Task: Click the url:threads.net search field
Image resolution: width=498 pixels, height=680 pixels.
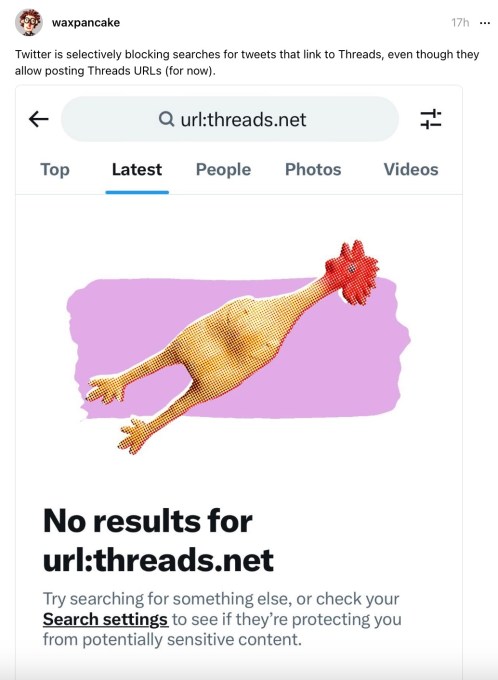Action: click(x=230, y=119)
